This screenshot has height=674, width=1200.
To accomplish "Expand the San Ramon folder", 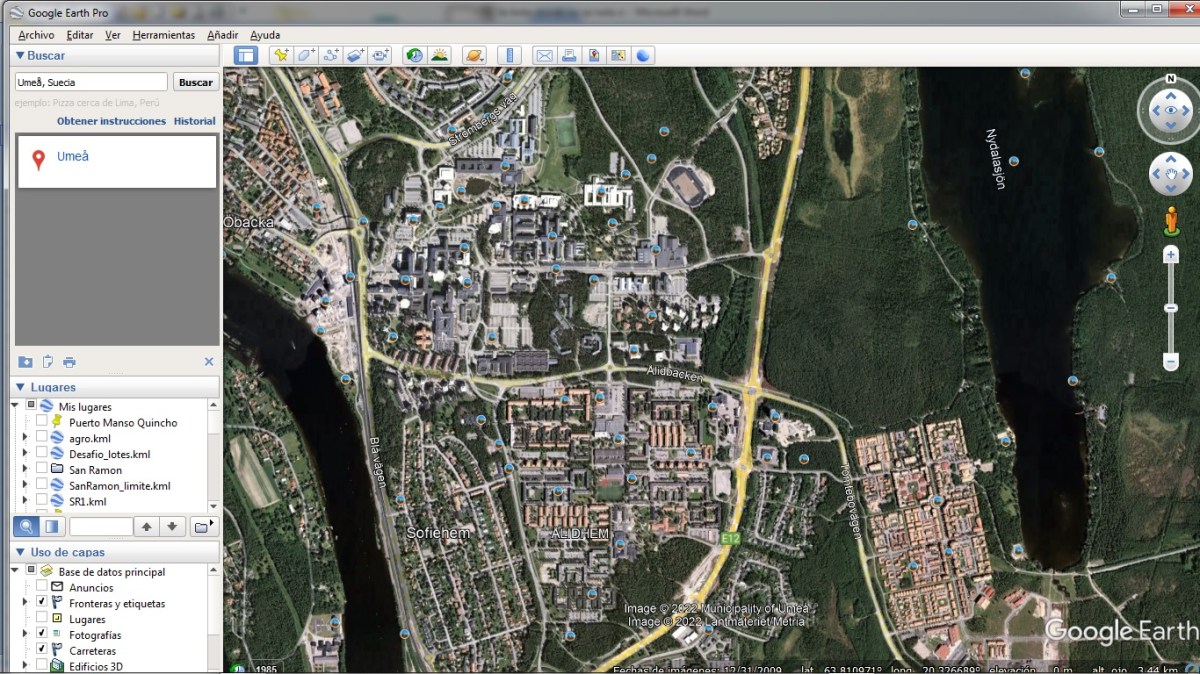I will (x=25, y=470).
